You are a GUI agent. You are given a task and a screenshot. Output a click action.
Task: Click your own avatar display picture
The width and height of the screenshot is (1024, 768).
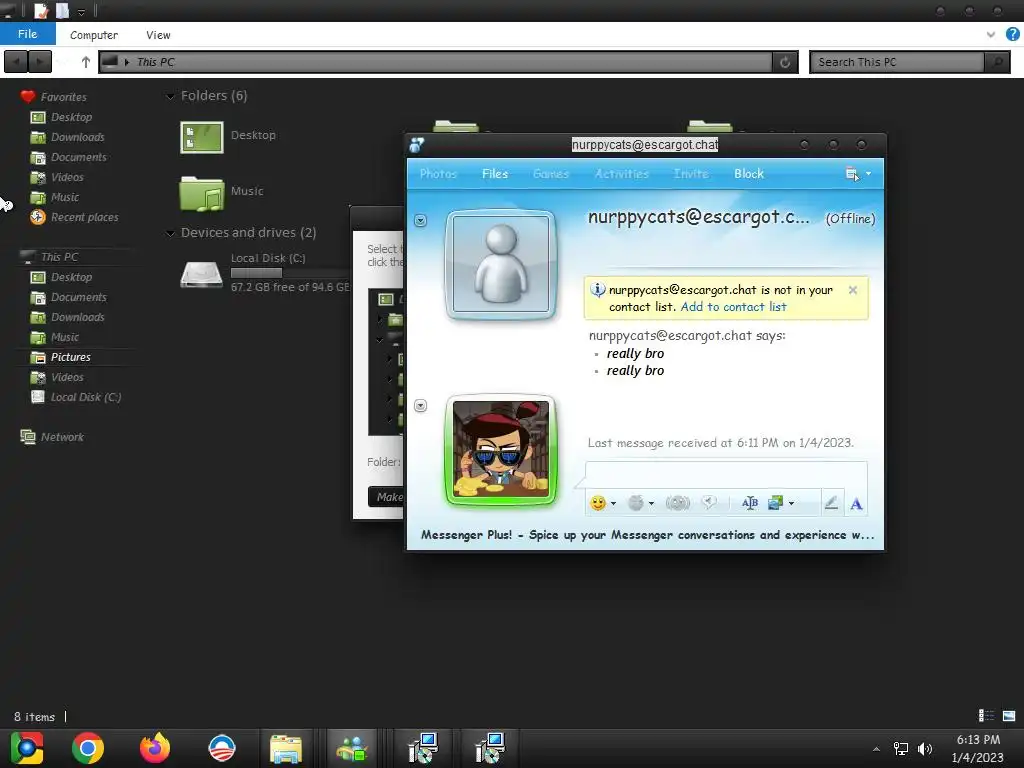tap(501, 449)
